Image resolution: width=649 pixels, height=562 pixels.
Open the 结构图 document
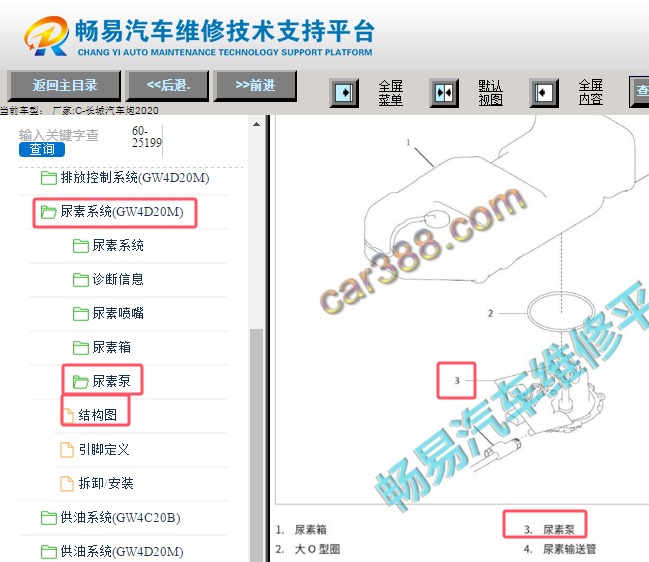point(98,415)
